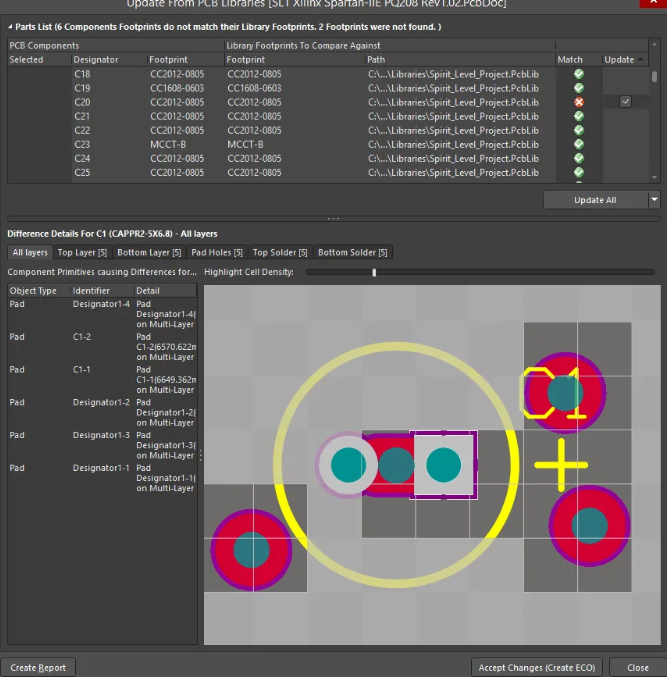The height and width of the screenshot is (677, 667).
Task: Open the Bottom Solder tab
Action: tap(353, 252)
